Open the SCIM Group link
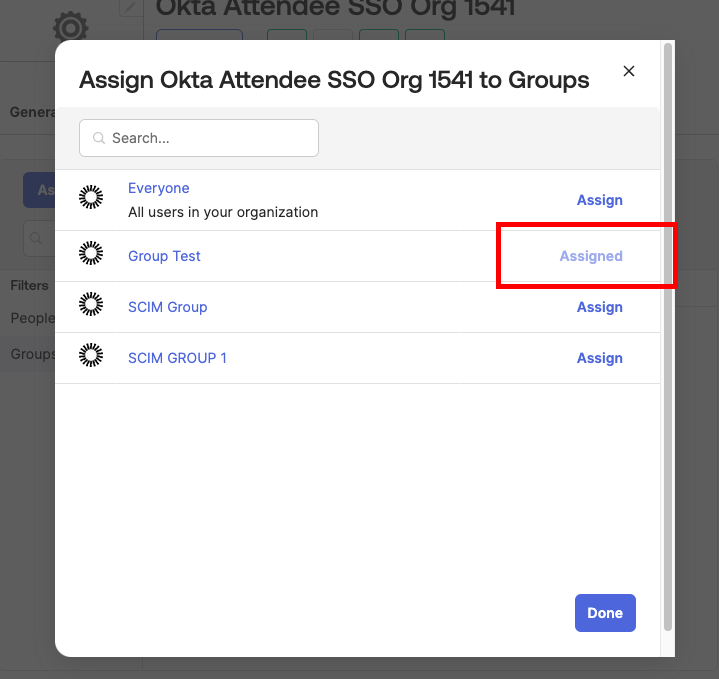Screen dimensions: 719x679 click(167, 307)
